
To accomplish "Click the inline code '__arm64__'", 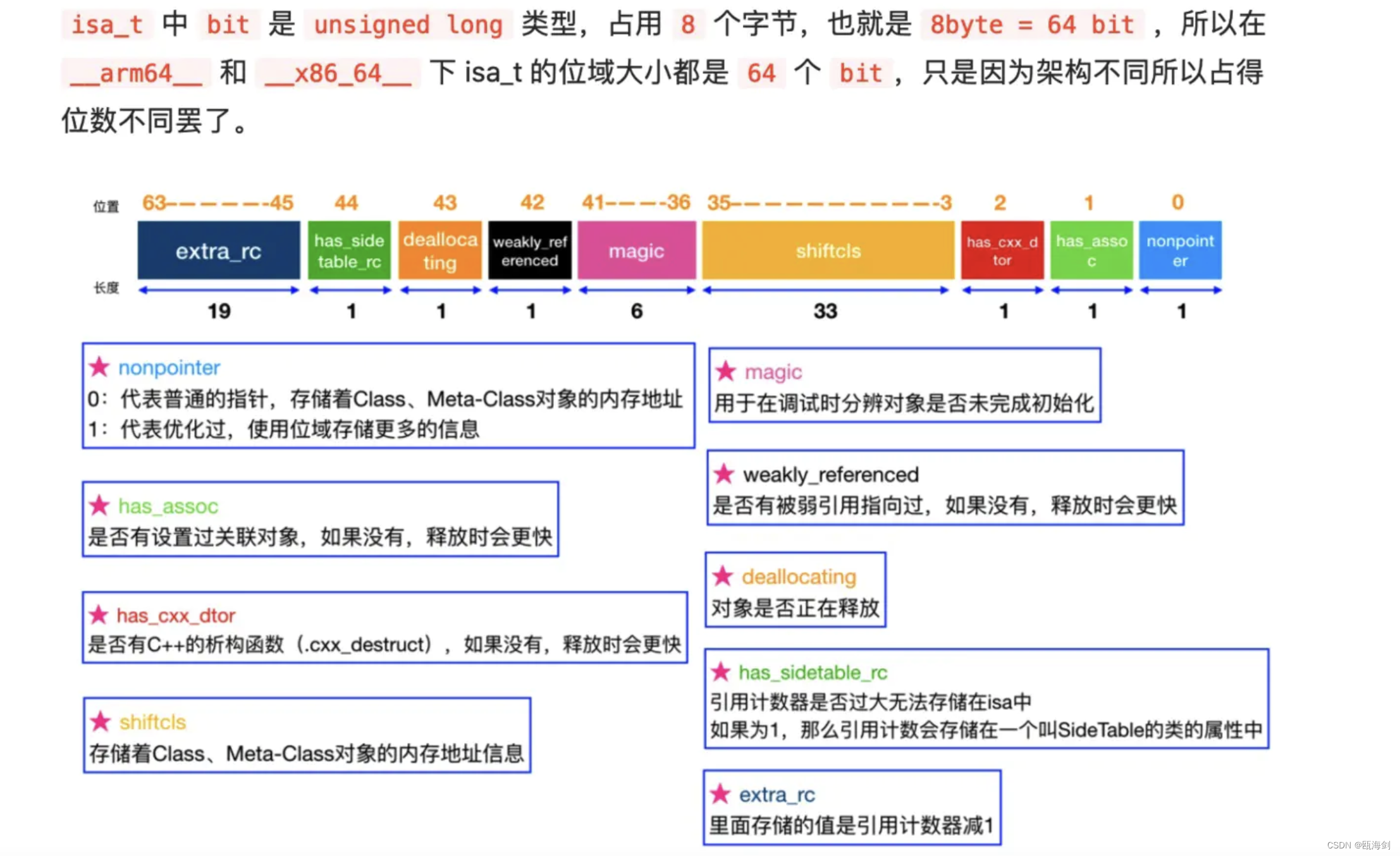I will [x=136, y=73].
